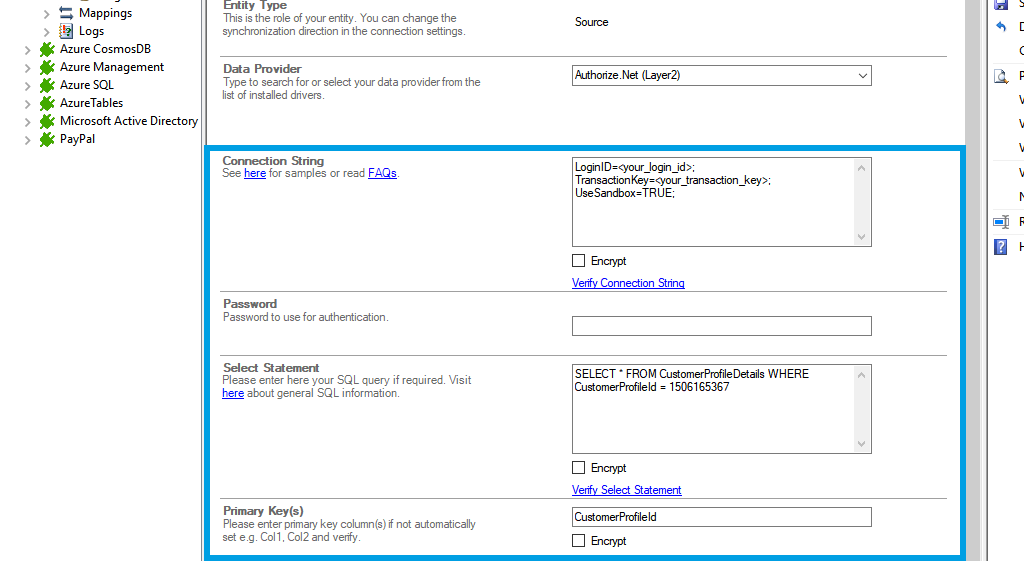Click the Verify Connection String link
The height and width of the screenshot is (561, 1024).
click(x=628, y=283)
